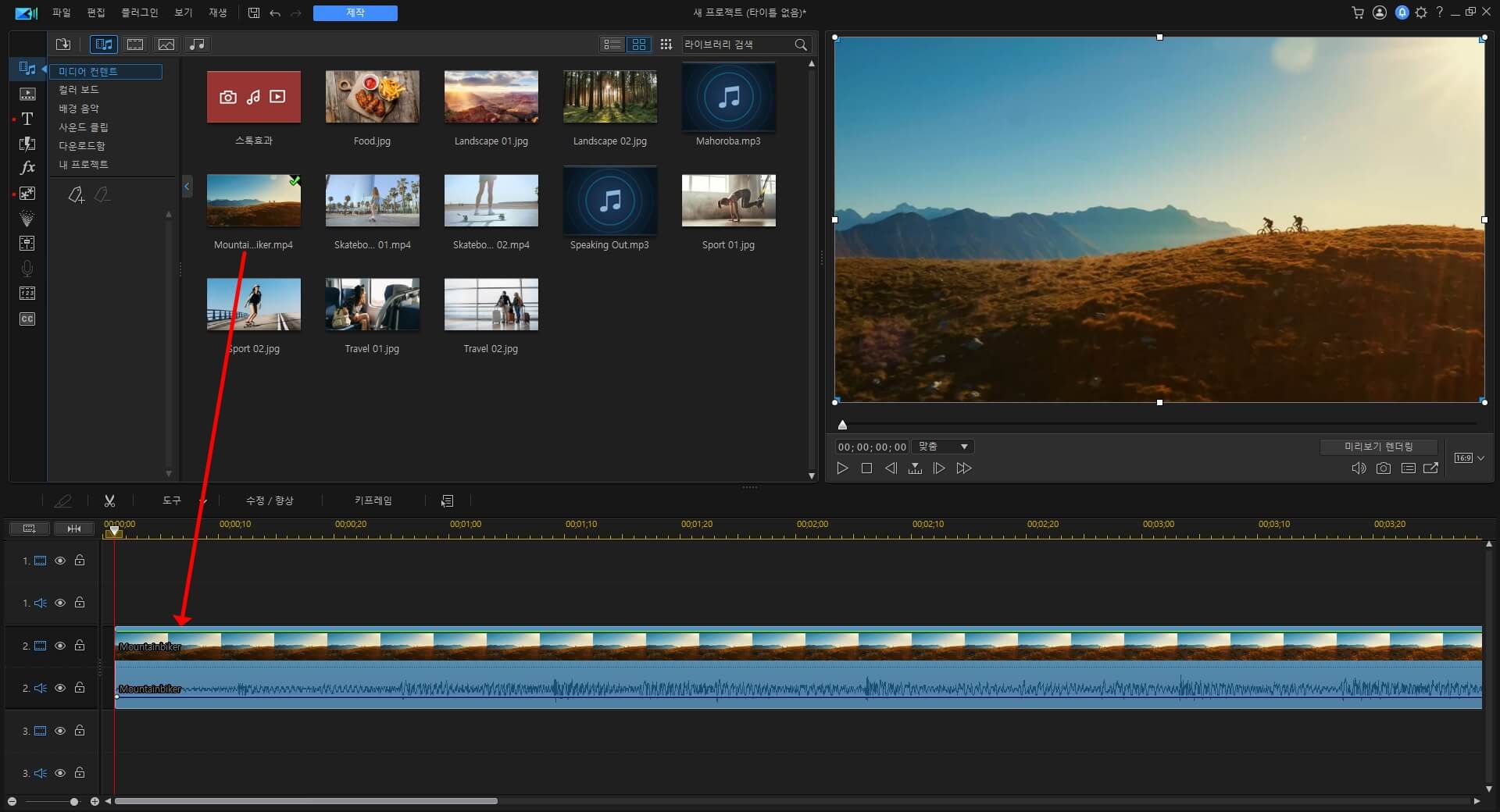Screen dimensions: 1500x812
Task: Open the 편집 menu
Action: point(95,12)
